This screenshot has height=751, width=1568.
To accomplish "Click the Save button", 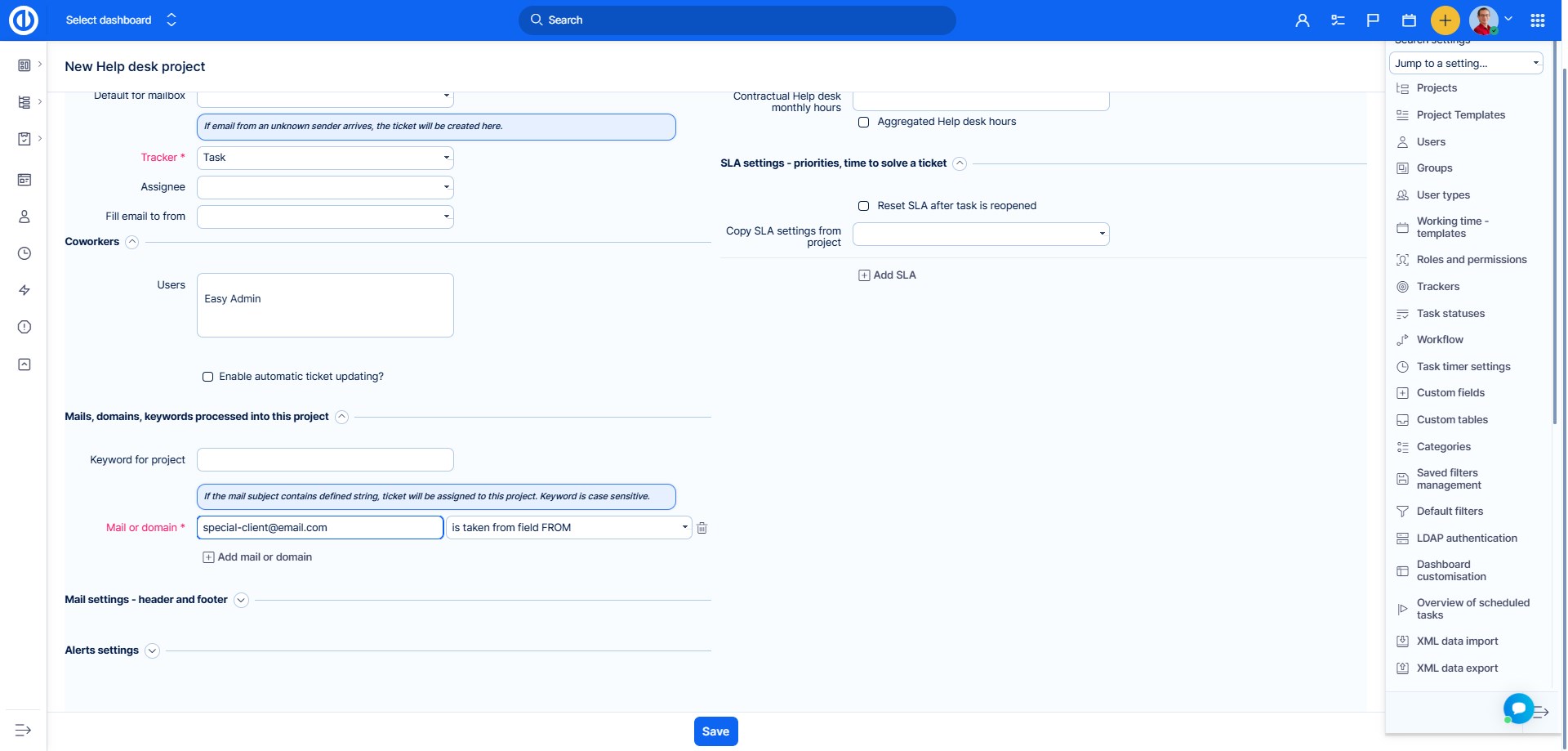I will [715, 731].
